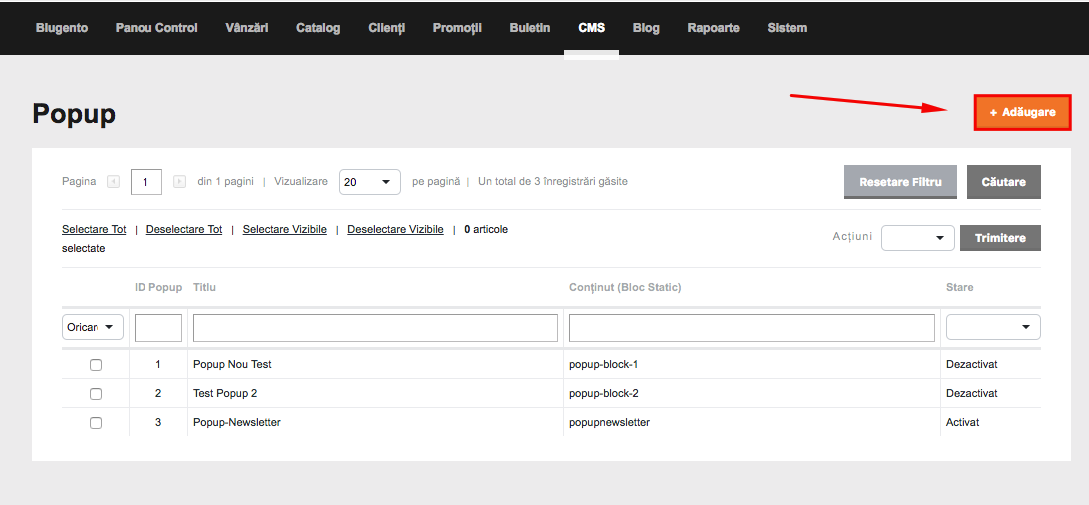The height and width of the screenshot is (505, 1089).
Task: Click the Selectare Vizibile link
Action: pos(285,229)
